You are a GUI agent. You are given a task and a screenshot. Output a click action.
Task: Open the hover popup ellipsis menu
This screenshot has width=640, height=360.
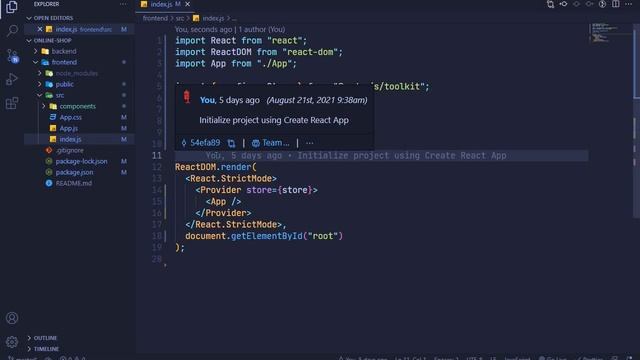(x=310, y=143)
